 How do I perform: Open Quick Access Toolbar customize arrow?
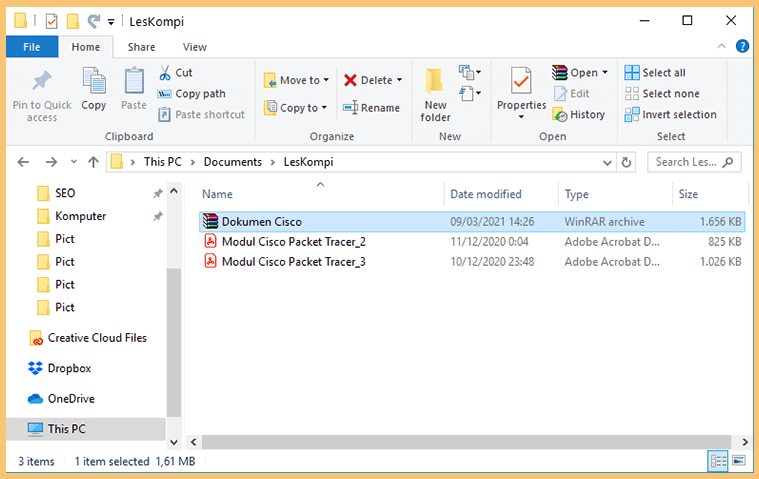coord(111,21)
